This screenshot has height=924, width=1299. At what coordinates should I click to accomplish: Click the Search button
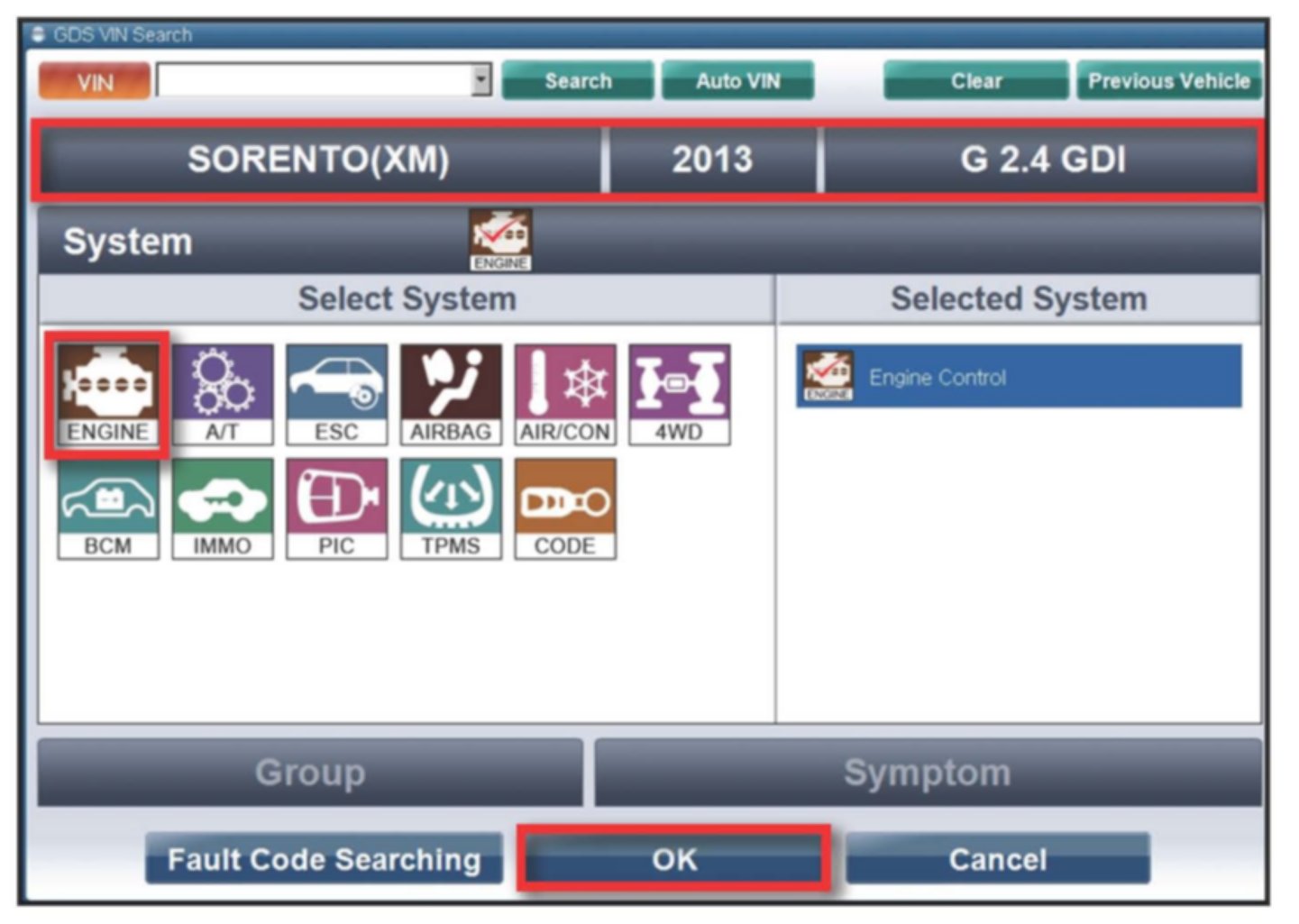(578, 81)
